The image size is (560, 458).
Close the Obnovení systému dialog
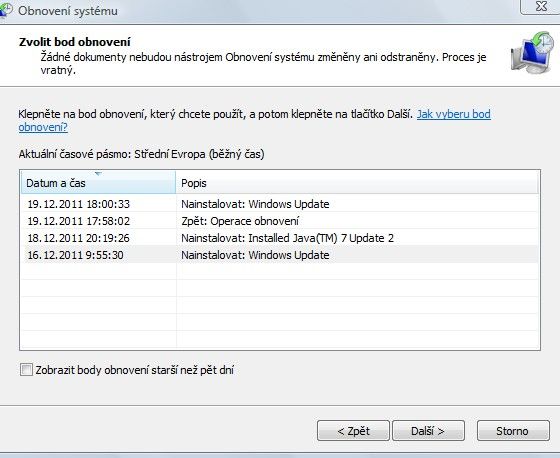[541, 6]
